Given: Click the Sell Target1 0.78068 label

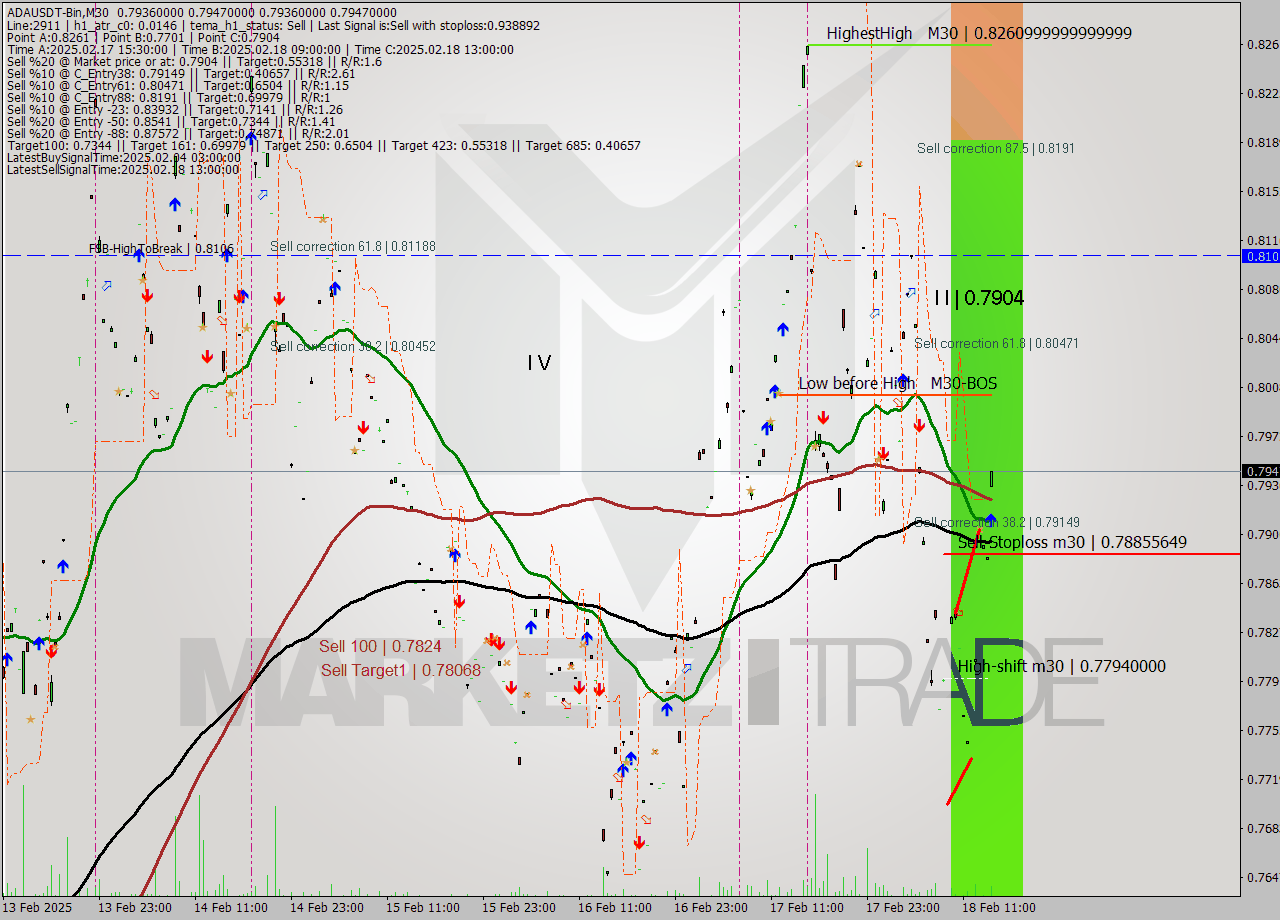Looking at the screenshot, I should pyautogui.click(x=400, y=670).
